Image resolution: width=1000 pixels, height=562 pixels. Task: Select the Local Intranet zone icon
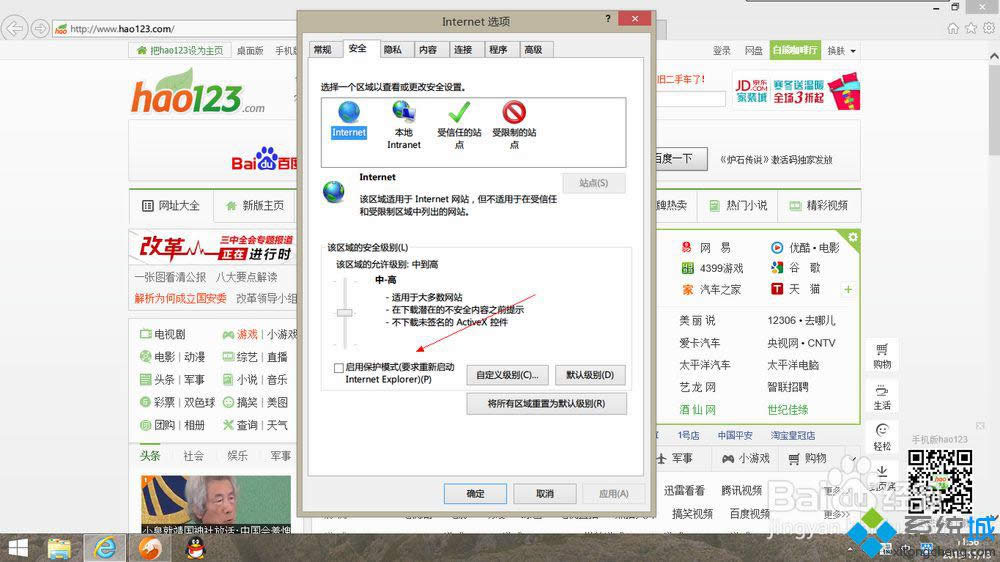point(404,112)
